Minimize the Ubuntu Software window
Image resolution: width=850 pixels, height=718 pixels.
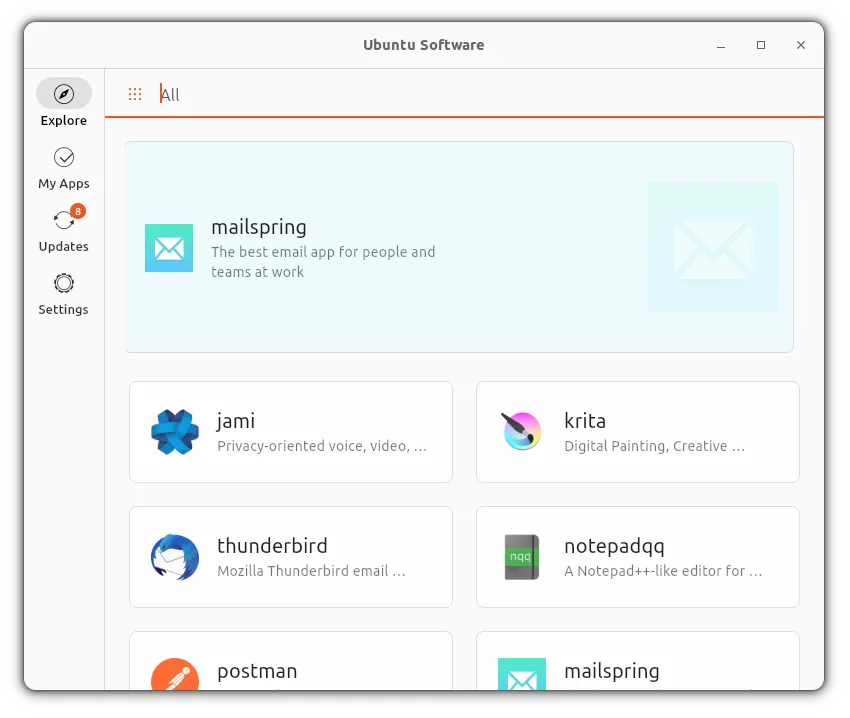[x=719, y=46]
